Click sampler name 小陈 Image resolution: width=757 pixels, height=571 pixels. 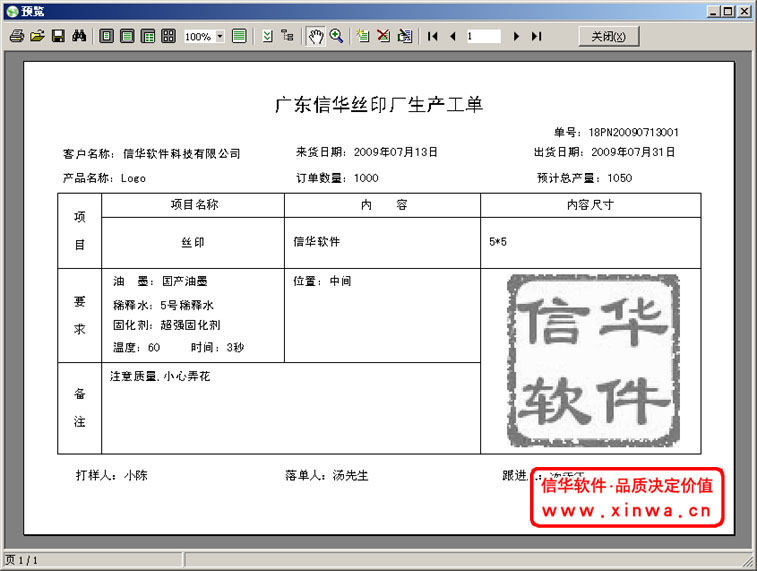click(x=136, y=475)
